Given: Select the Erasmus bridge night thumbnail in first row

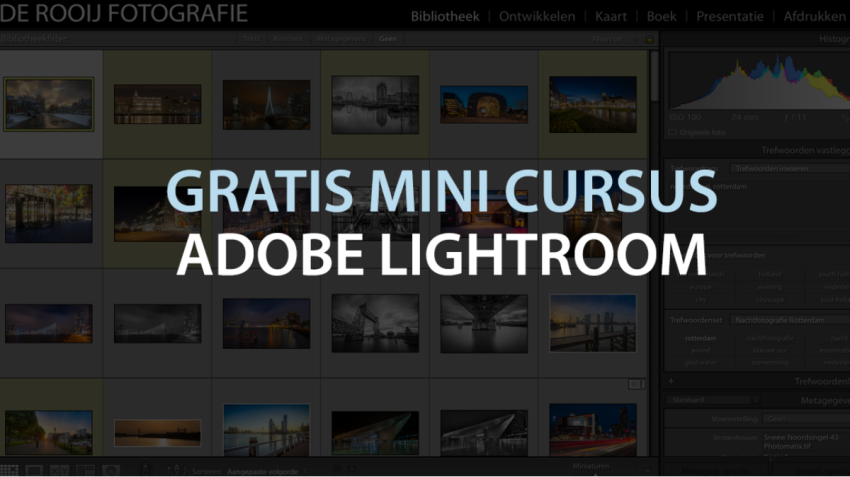Looking at the screenshot, I should pos(266,105).
